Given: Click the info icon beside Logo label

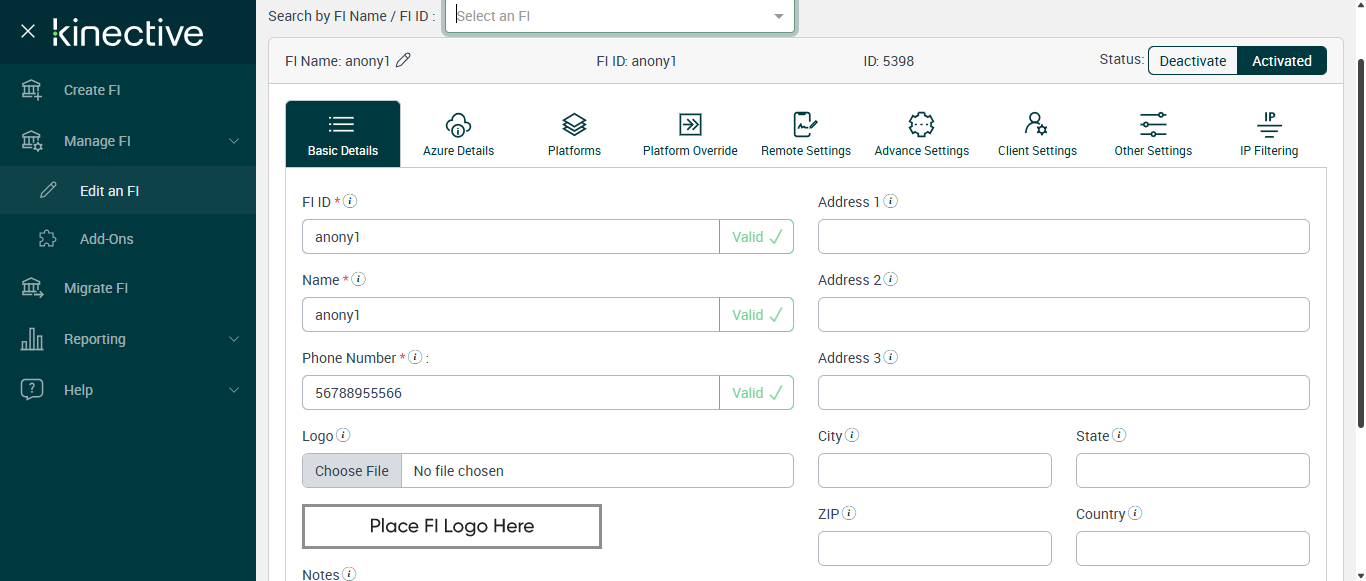Looking at the screenshot, I should pos(343,435).
